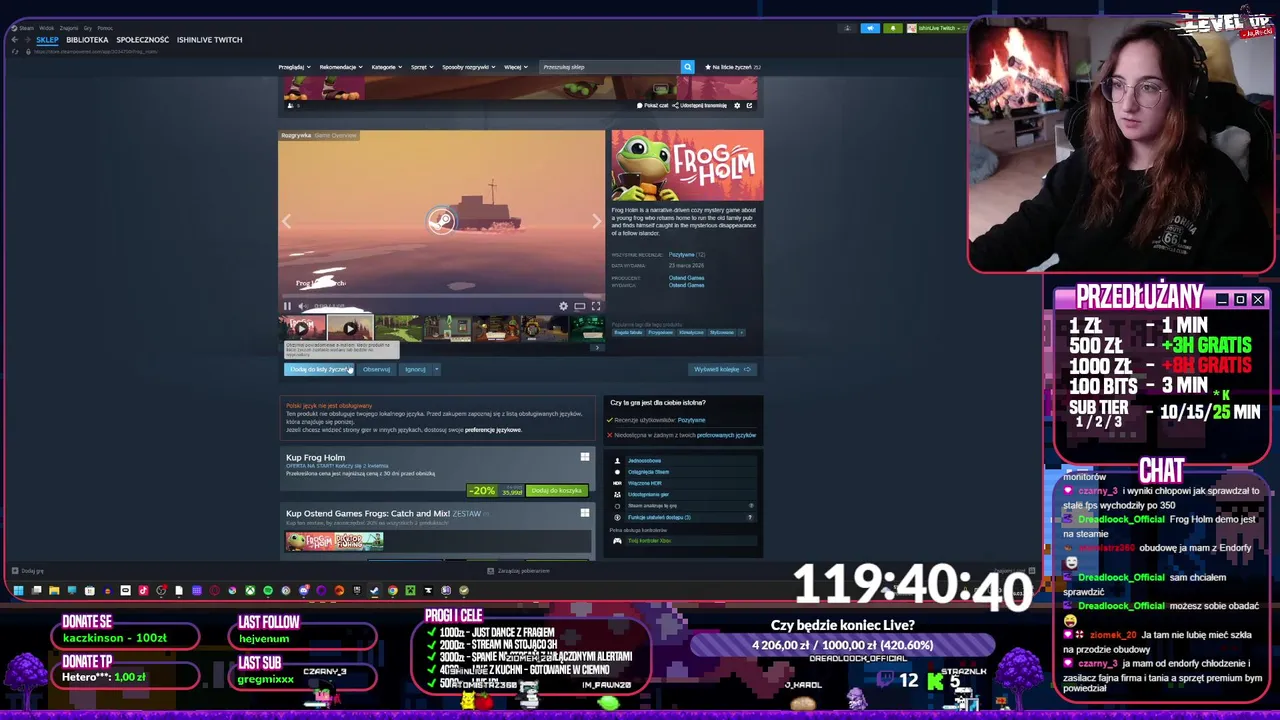The height and width of the screenshot is (720, 1280).
Task: Click Steam forward navigation arrow
Action: (x=27, y=40)
